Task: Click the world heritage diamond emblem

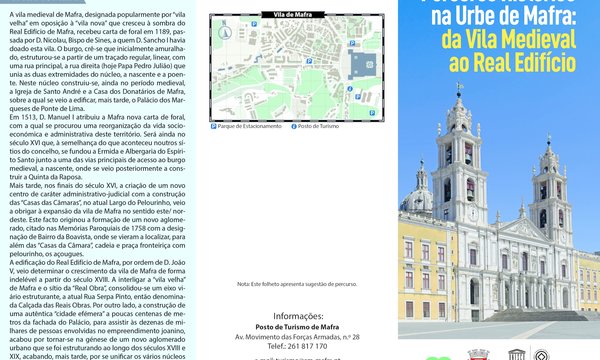Action: click(541, 355)
